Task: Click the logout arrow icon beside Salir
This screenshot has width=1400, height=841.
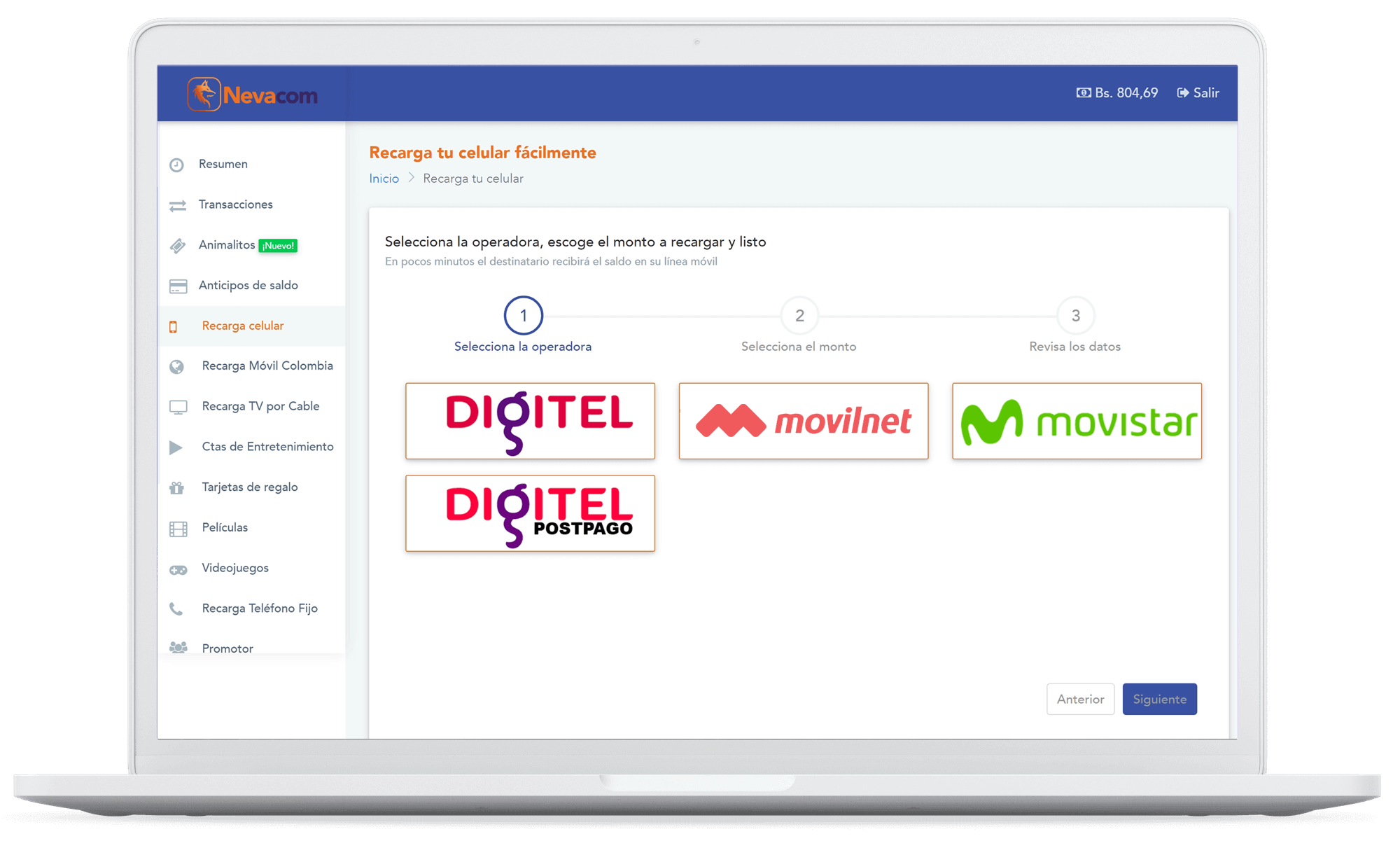Action: coord(1183,93)
